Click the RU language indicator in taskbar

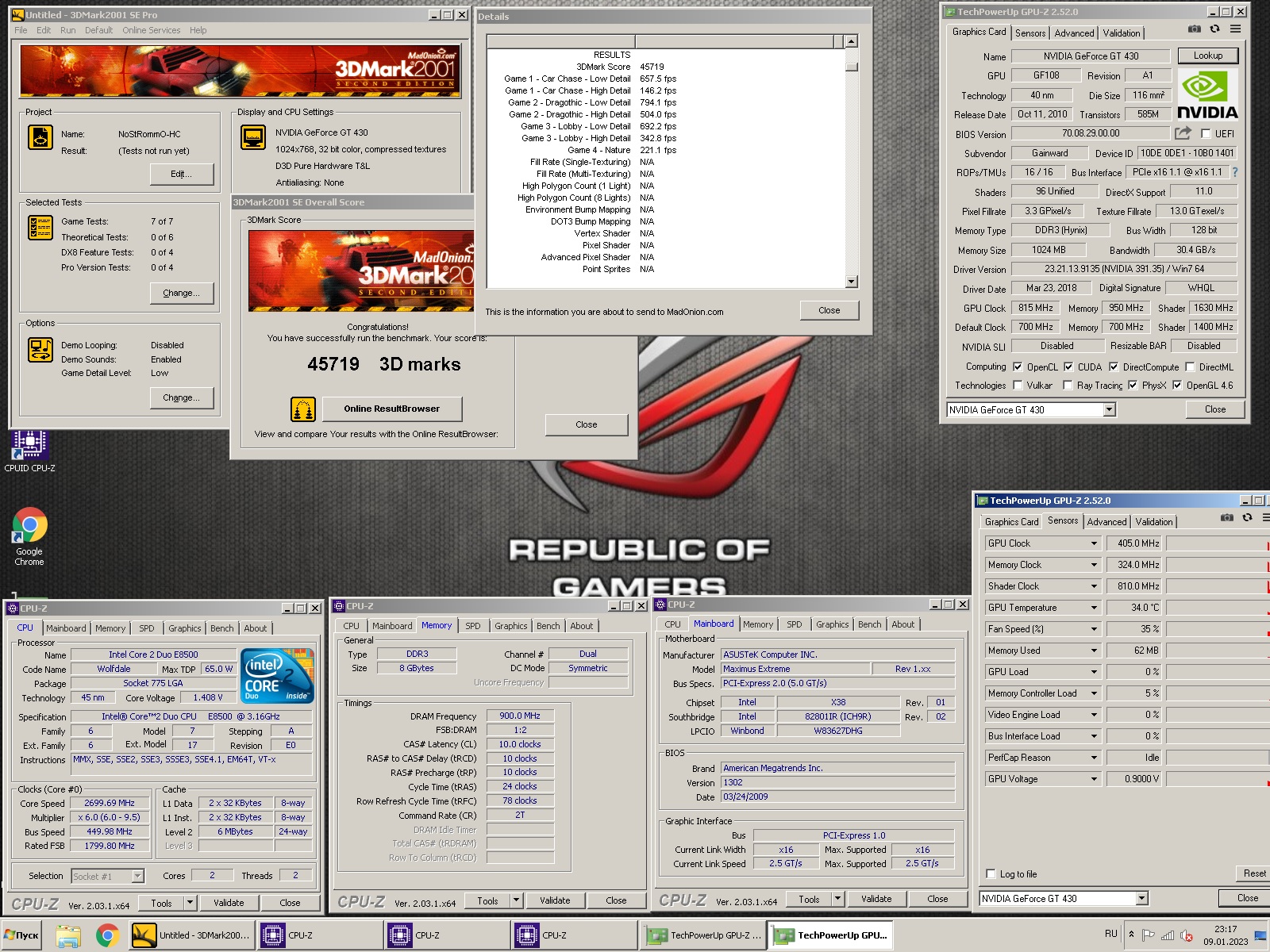(1111, 934)
